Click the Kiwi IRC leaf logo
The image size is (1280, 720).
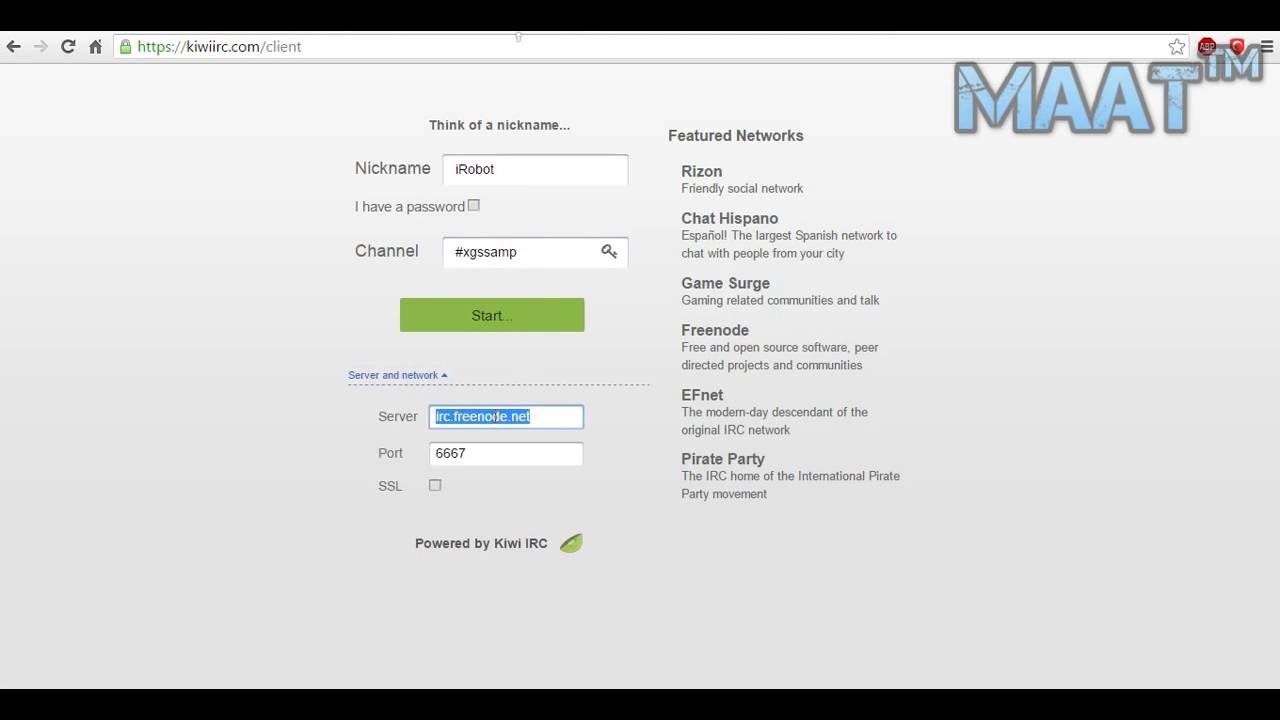pos(571,543)
